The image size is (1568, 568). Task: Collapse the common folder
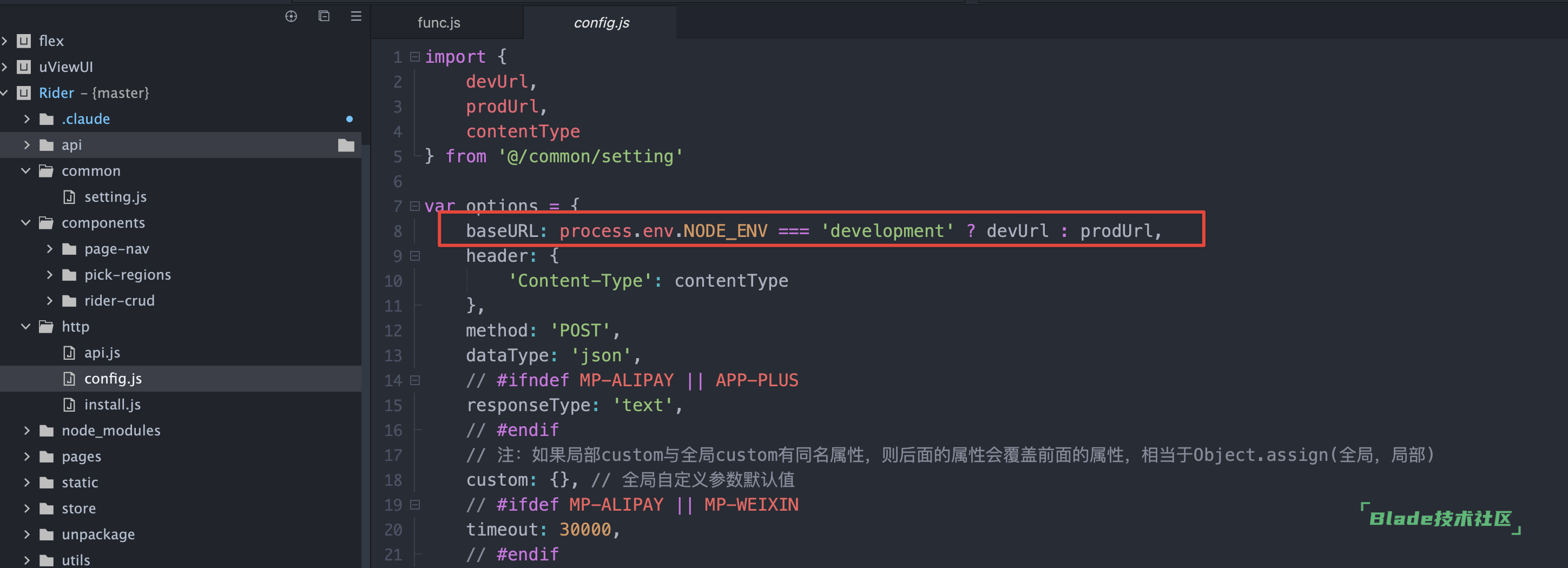[25, 170]
